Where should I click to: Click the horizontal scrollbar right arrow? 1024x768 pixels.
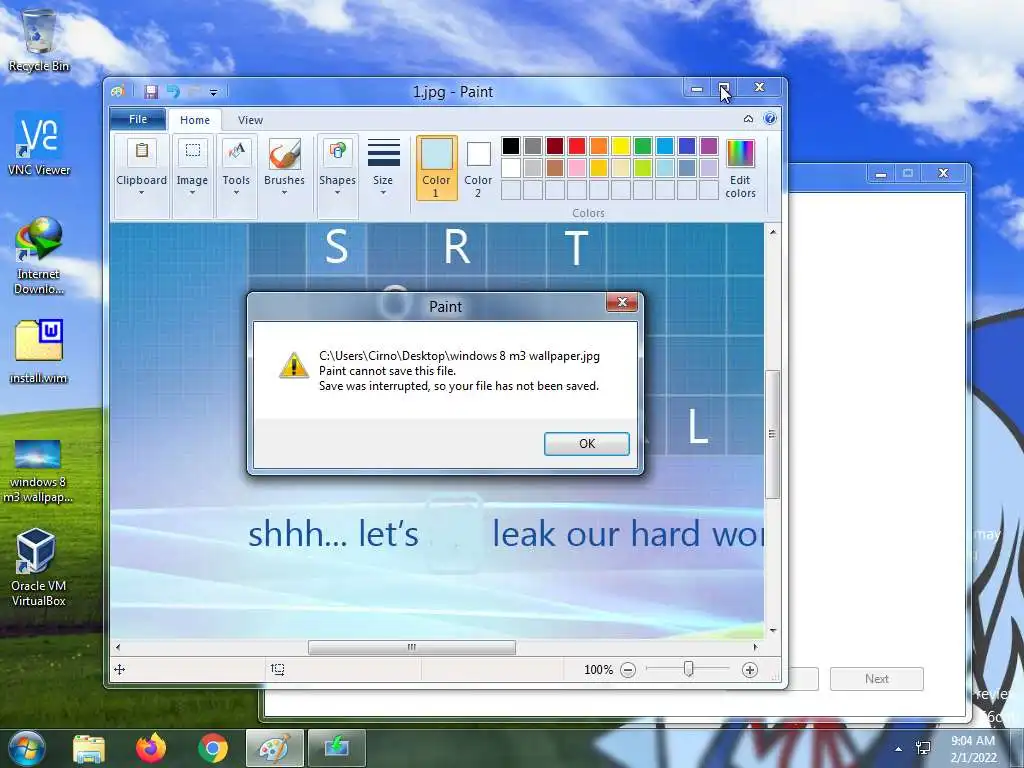(756, 647)
